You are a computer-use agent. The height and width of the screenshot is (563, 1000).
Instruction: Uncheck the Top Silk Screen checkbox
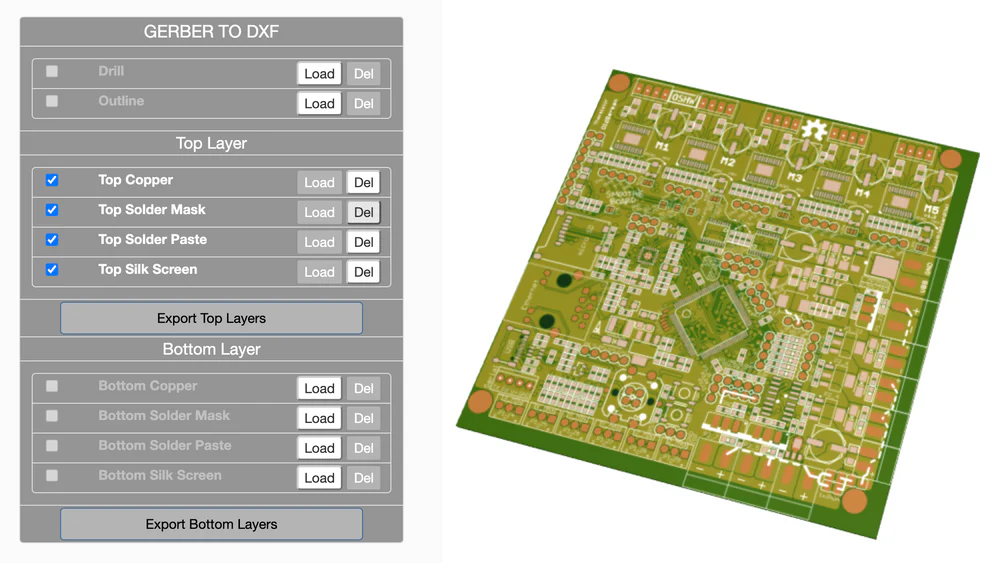(52, 270)
